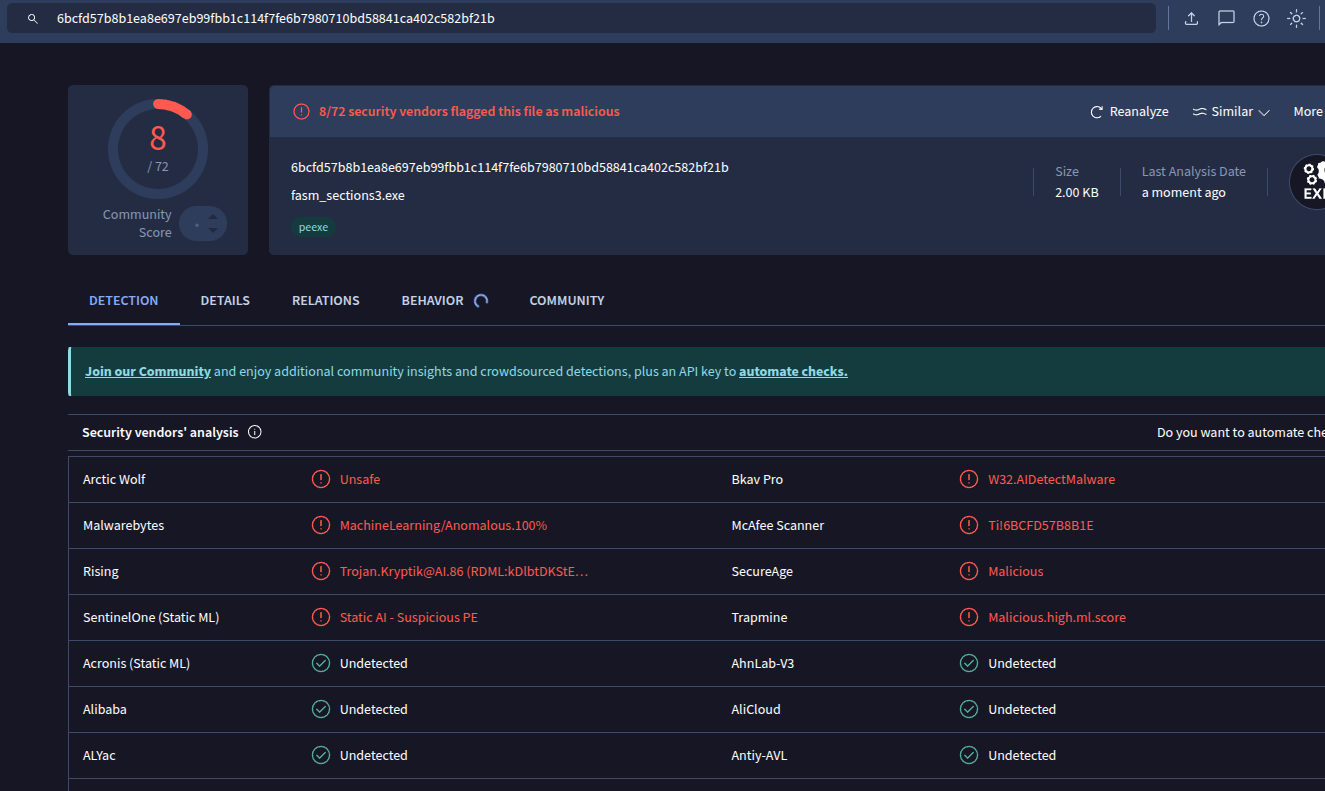Viewport: 1325px width, 791px height.
Task: Open the automate checks link
Action: point(793,371)
